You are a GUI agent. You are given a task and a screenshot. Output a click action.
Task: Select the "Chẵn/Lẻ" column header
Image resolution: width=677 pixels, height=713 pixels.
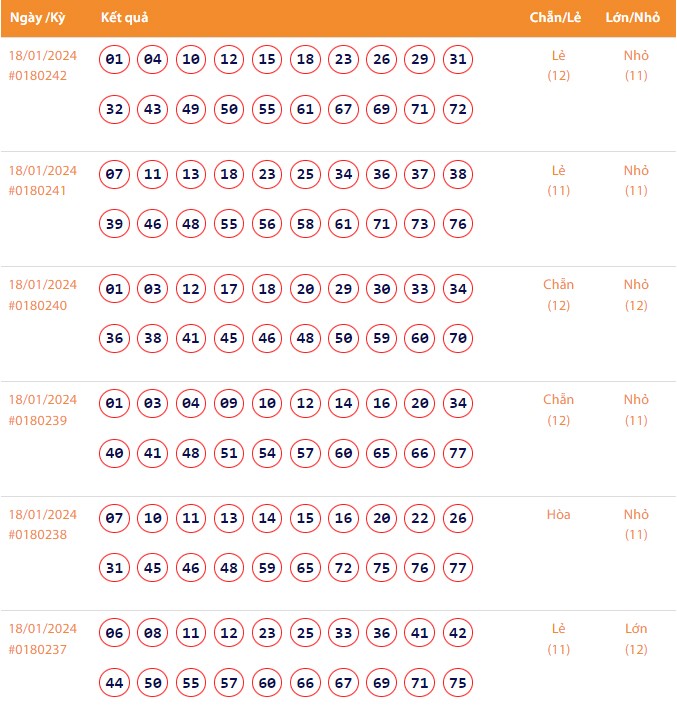pyautogui.click(x=558, y=18)
